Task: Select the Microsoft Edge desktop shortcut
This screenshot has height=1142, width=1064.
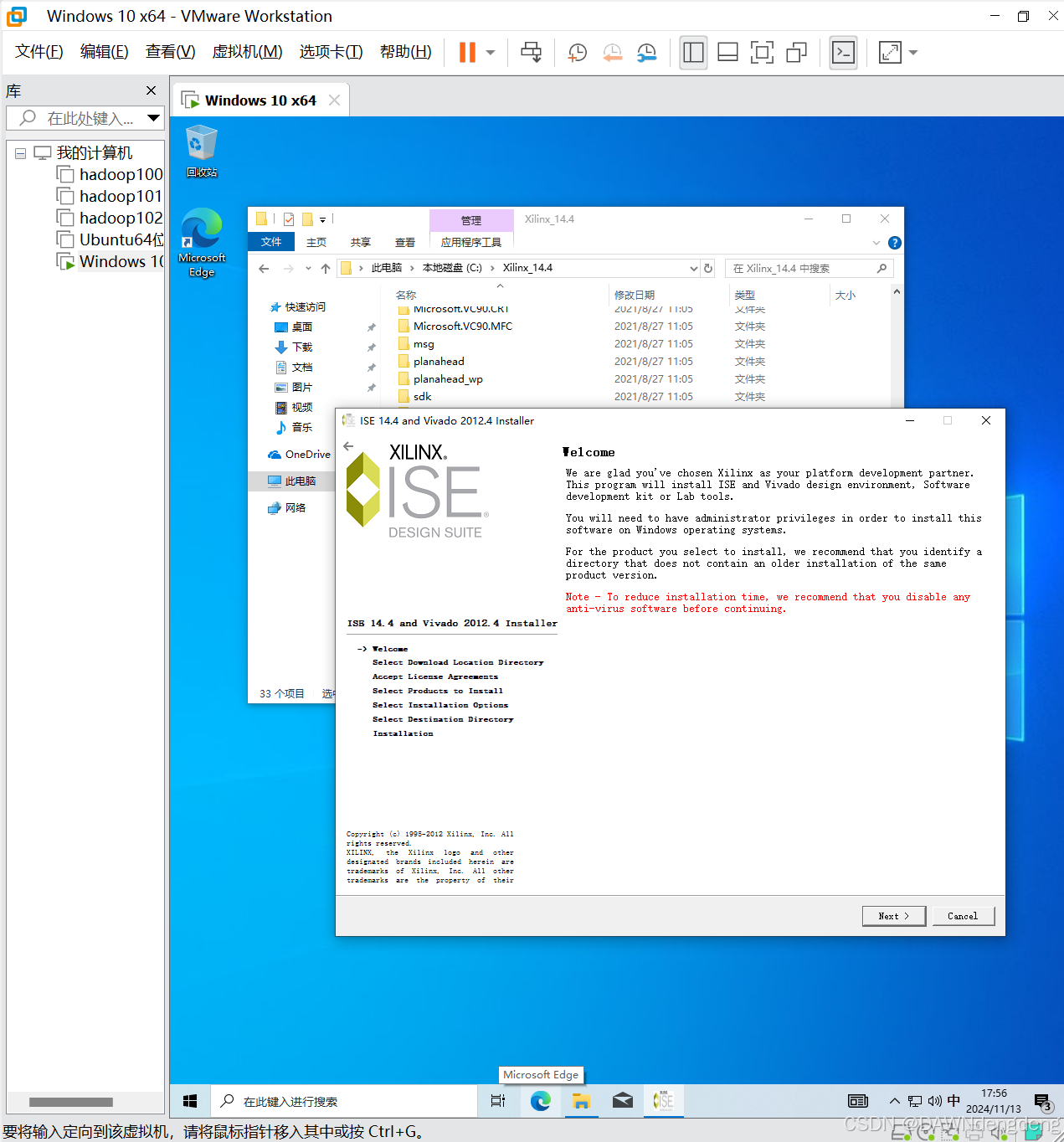Action: (x=202, y=243)
